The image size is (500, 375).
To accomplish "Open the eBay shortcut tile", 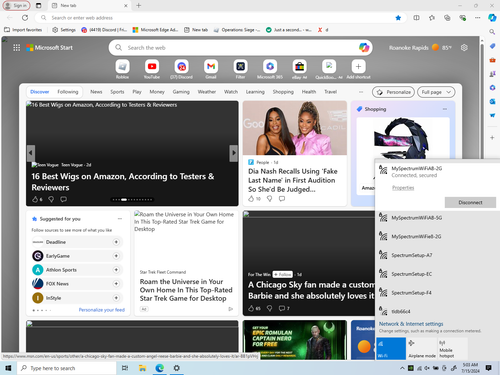I will 299,67.
